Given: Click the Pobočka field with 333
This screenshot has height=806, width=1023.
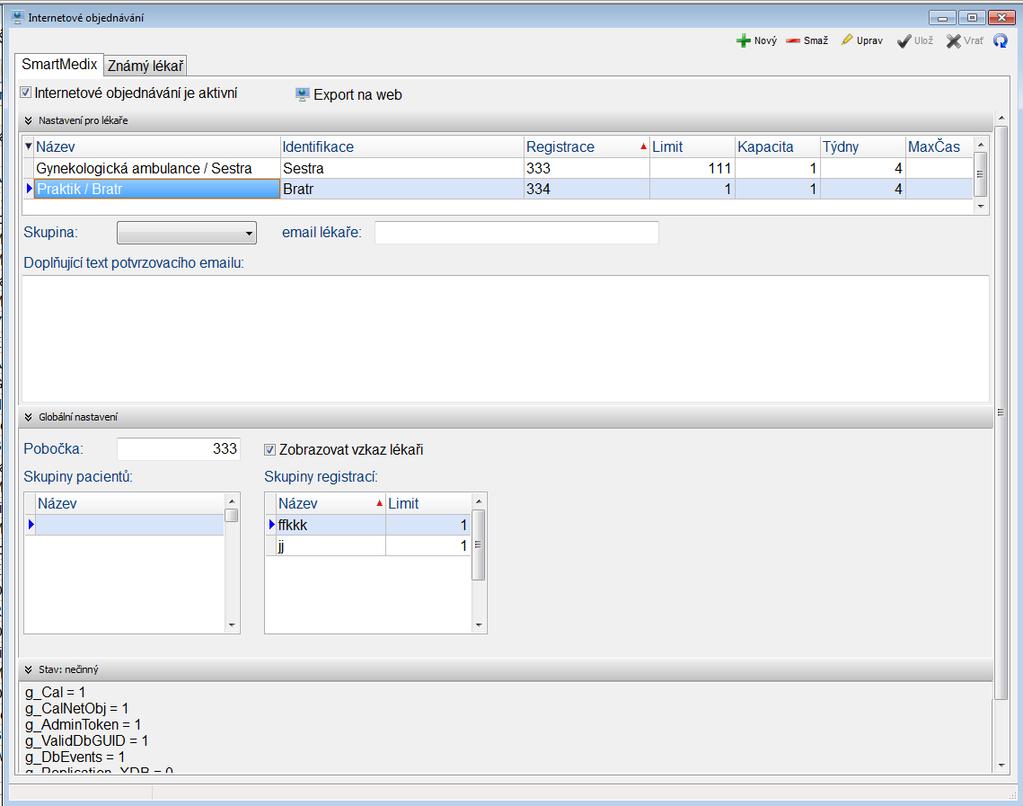Looking at the screenshot, I should 179,449.
